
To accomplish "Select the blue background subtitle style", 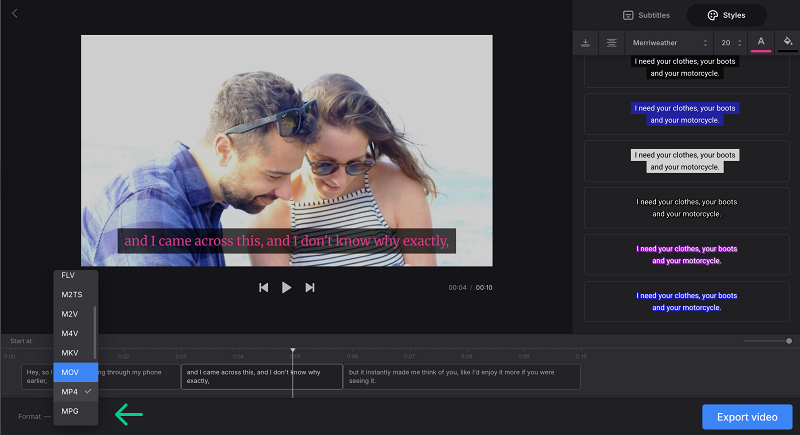I will click(686, 114).
